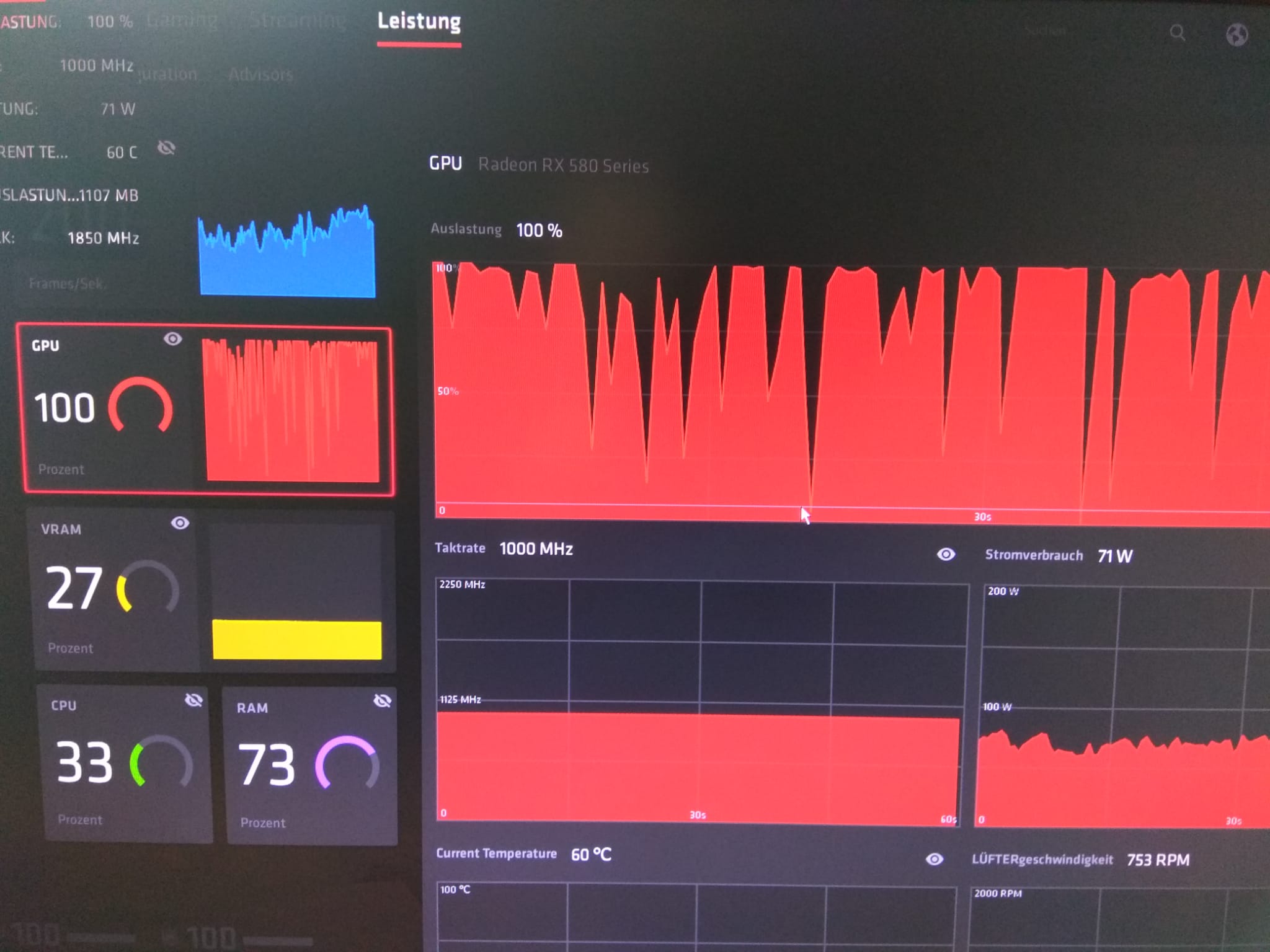Open the Gaming tab
The width and height of the screenshot is (1270, 952).
(182, 22)
